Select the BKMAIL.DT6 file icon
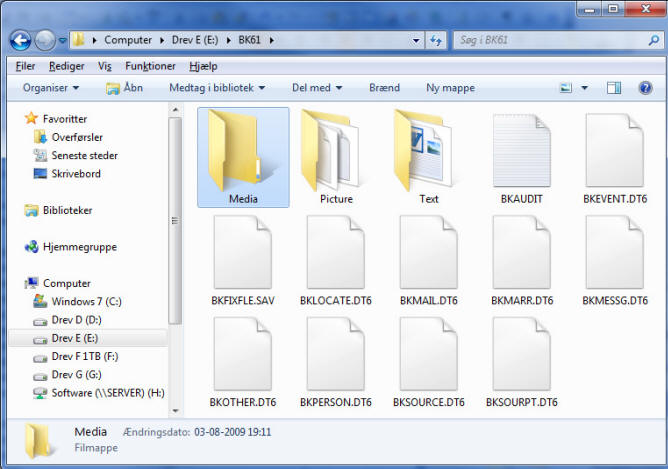Viewport: 668px width, 469px height. tap(429, 252)
